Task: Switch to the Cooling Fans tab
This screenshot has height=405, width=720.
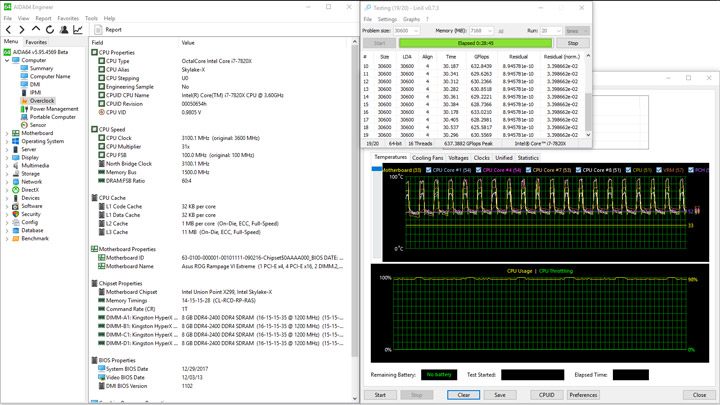Action: [x=428, y=158]
